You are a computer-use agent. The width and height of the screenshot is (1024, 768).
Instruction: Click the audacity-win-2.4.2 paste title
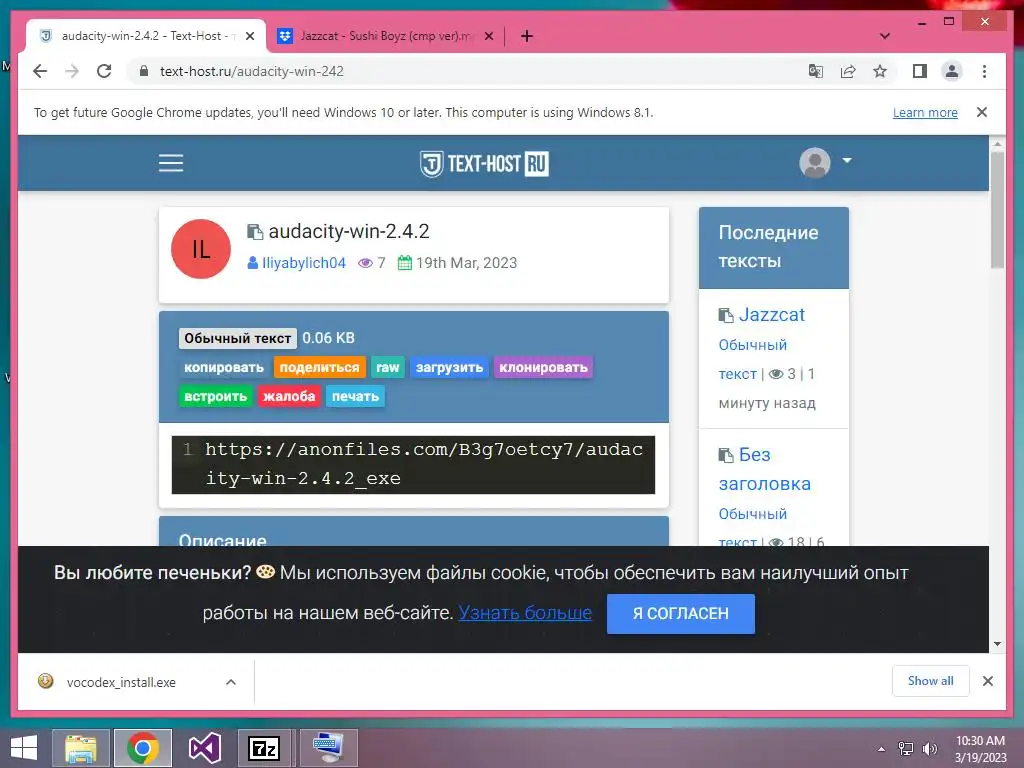(349, 231)
